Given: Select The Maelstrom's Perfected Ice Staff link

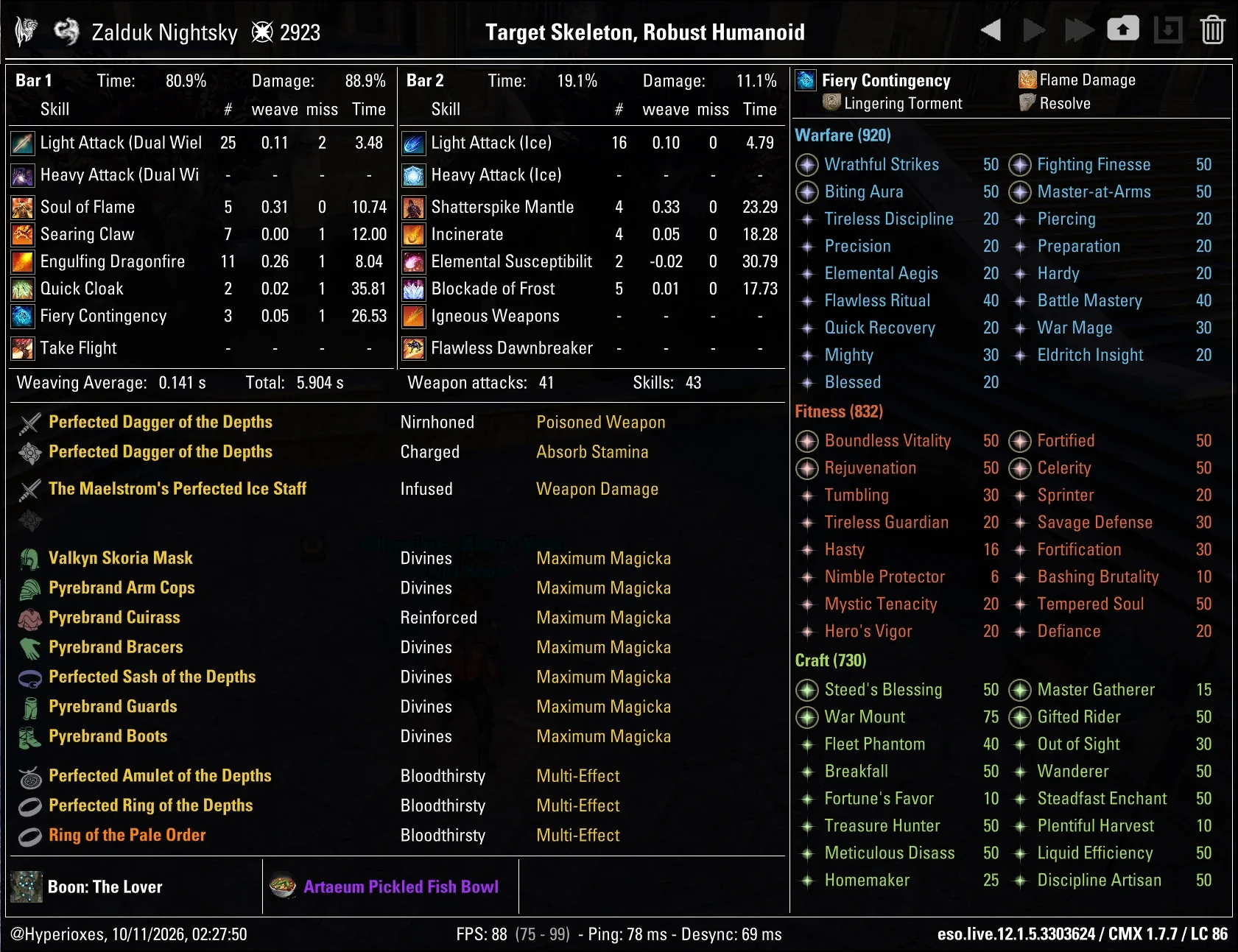Looking at the screenshot, I should (177, 489).
